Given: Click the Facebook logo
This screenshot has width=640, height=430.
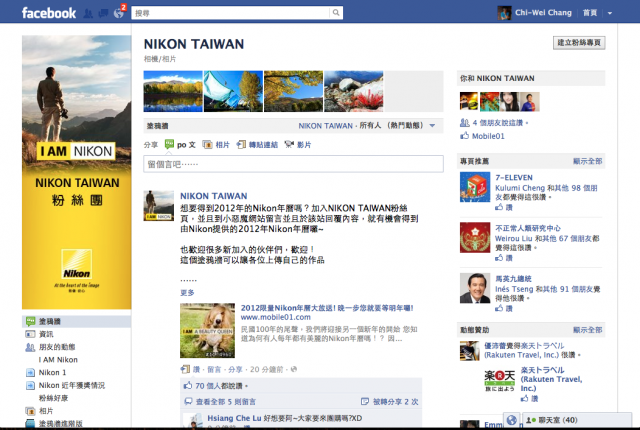Looking at the screenshot, I should [49, 13].
